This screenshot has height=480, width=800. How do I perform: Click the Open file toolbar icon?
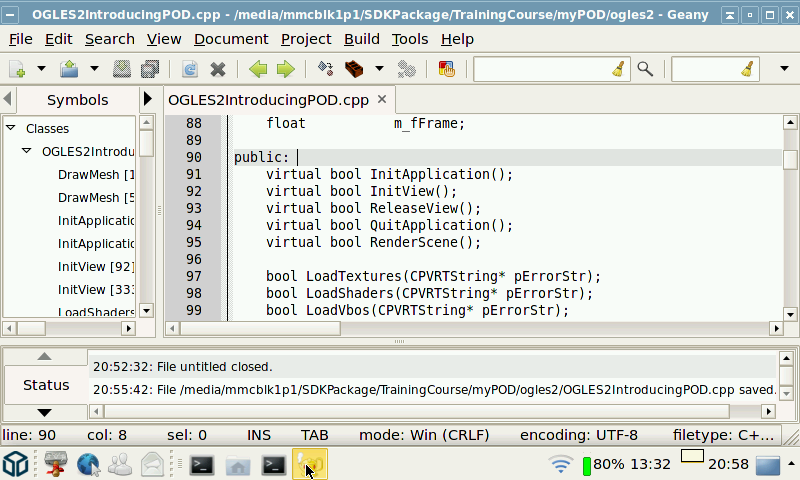69,69
